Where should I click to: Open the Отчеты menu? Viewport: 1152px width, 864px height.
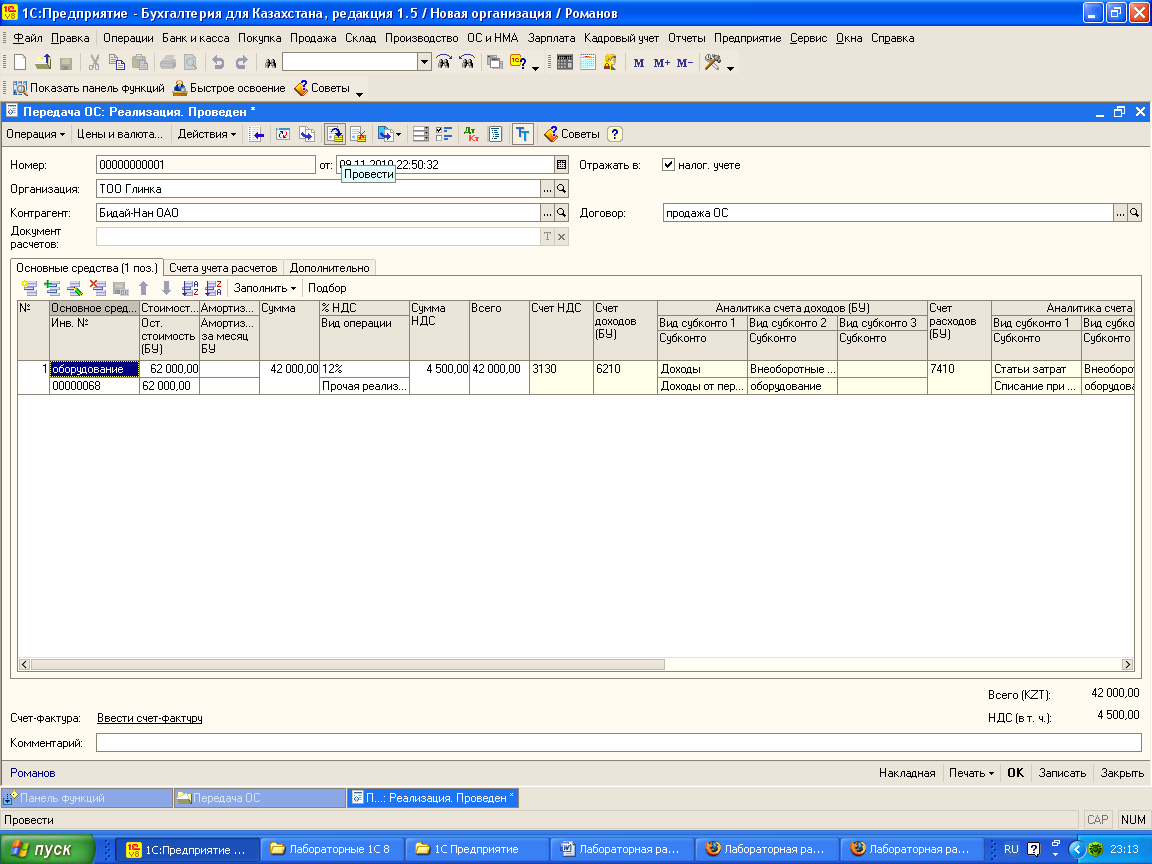click(686, 38)
